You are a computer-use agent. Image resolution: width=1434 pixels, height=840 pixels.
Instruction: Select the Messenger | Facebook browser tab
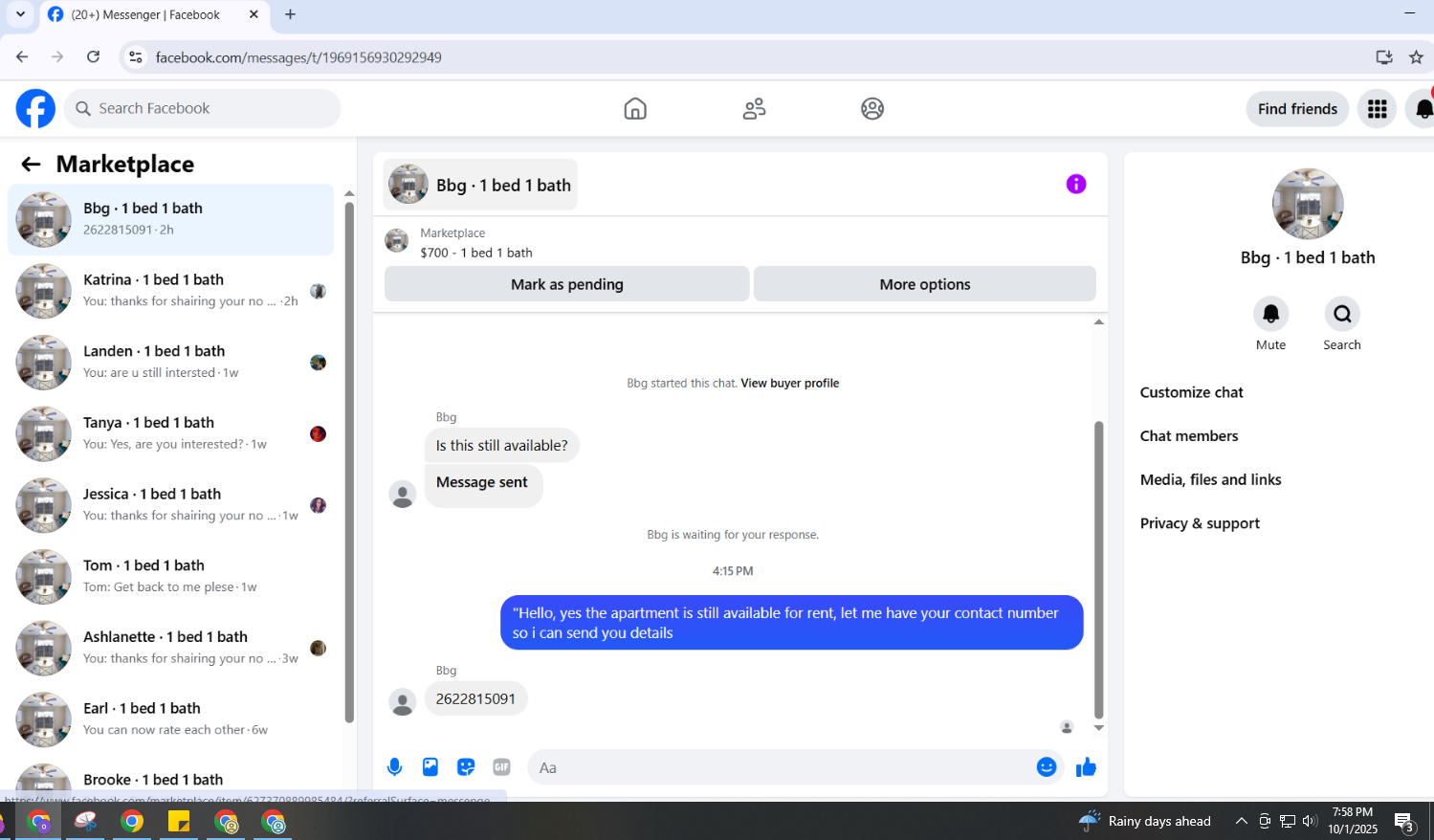[153, 15]
